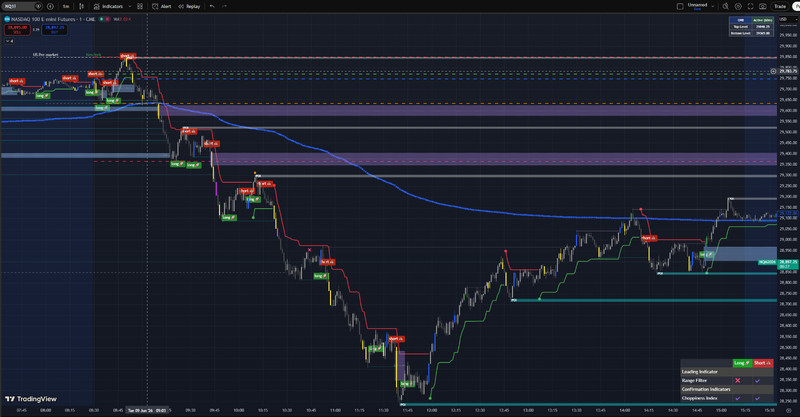
Task: Click the 29,600.00 price scale label
Action: pyautogui.click(x=788, y=110)
